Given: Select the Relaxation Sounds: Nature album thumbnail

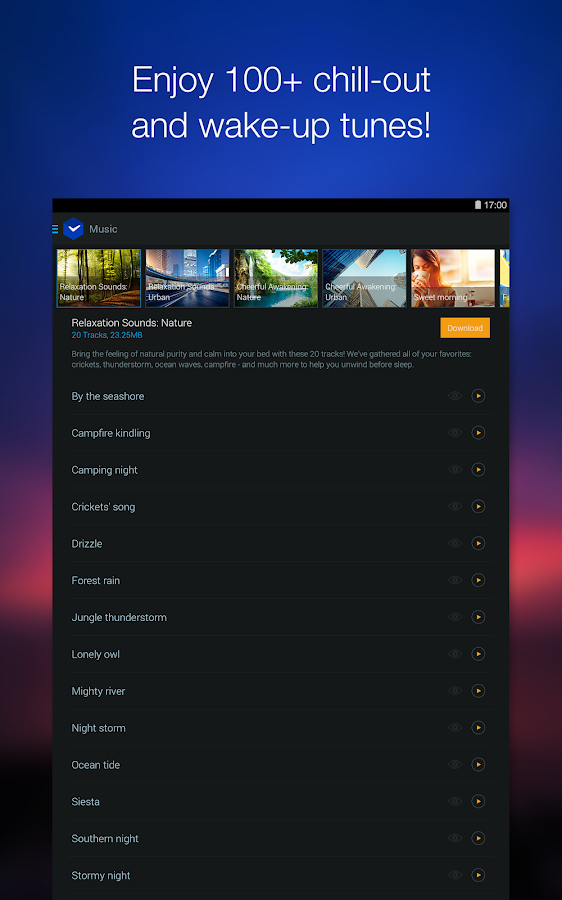Looking at the screenshot, I should [99, 278].
